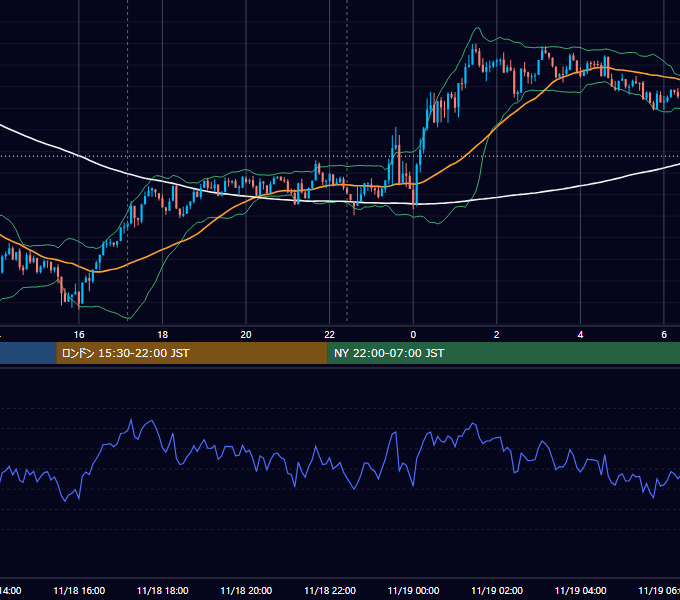This screenshot has height=600, width=680.
Task: Click the hour label 0 on time axis
Action: click(x=413, y=334)
